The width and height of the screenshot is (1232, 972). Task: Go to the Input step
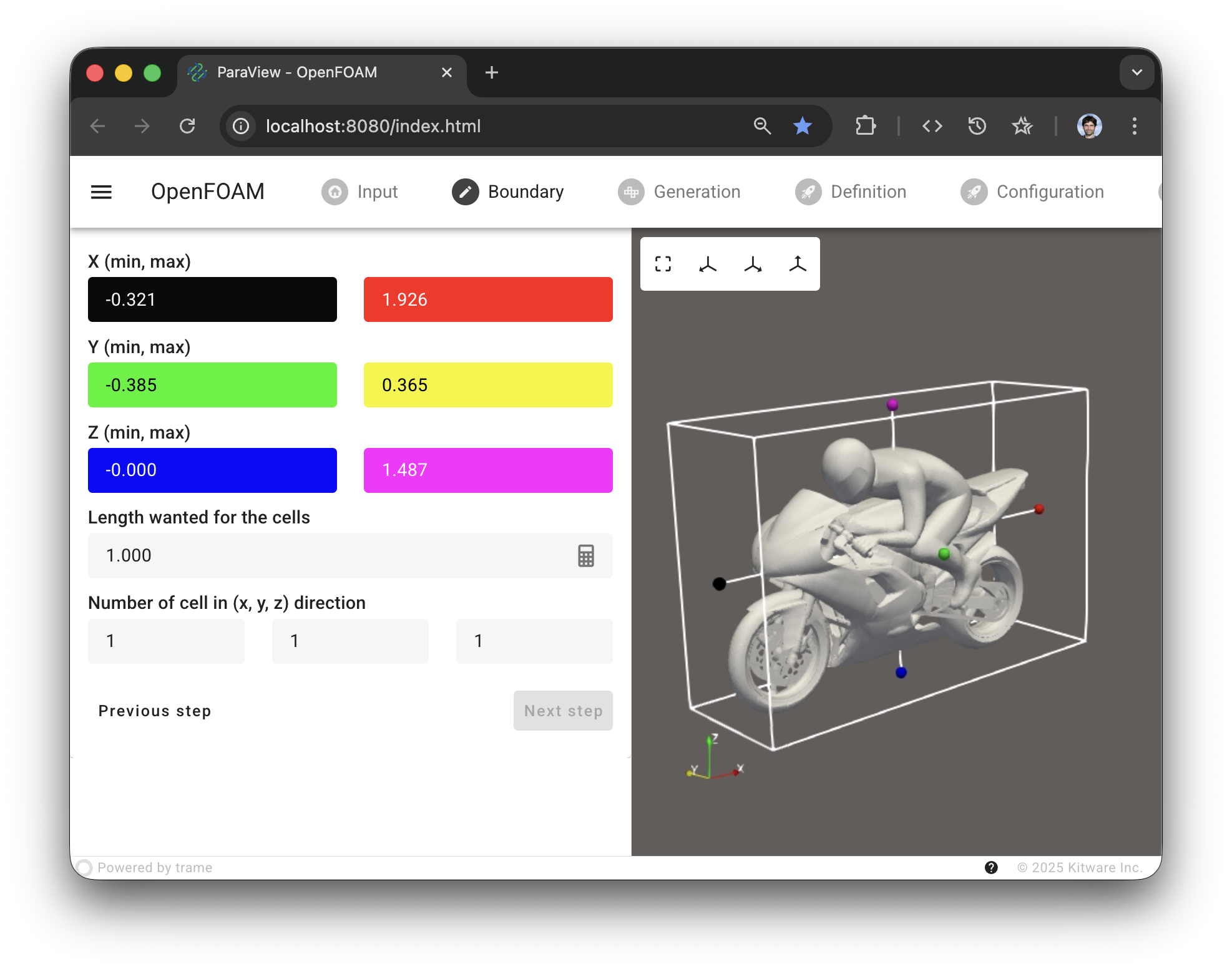(x=359, y=192)
